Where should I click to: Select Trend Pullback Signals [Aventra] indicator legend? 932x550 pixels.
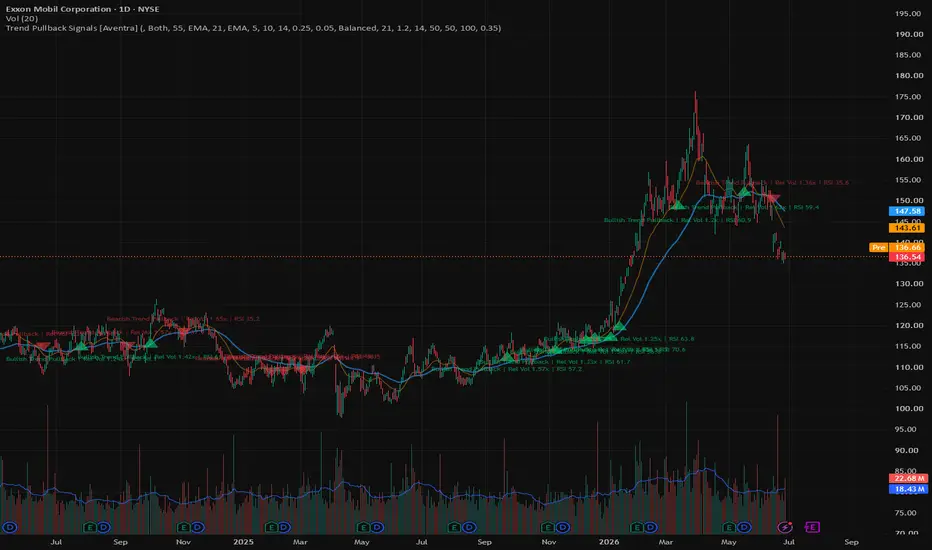tap(253, 28)
